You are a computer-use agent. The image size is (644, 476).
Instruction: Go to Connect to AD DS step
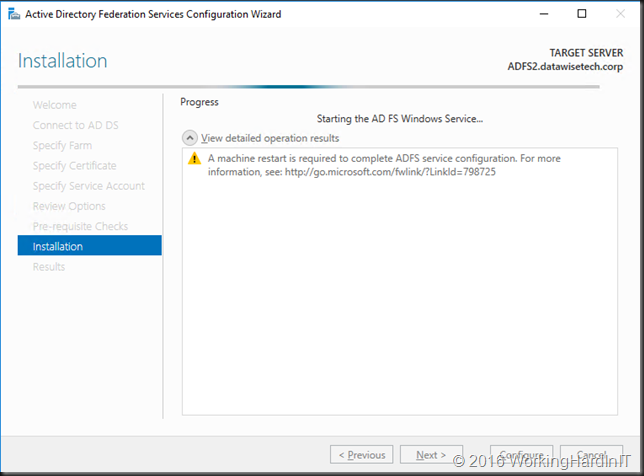(x=76, y=125)
